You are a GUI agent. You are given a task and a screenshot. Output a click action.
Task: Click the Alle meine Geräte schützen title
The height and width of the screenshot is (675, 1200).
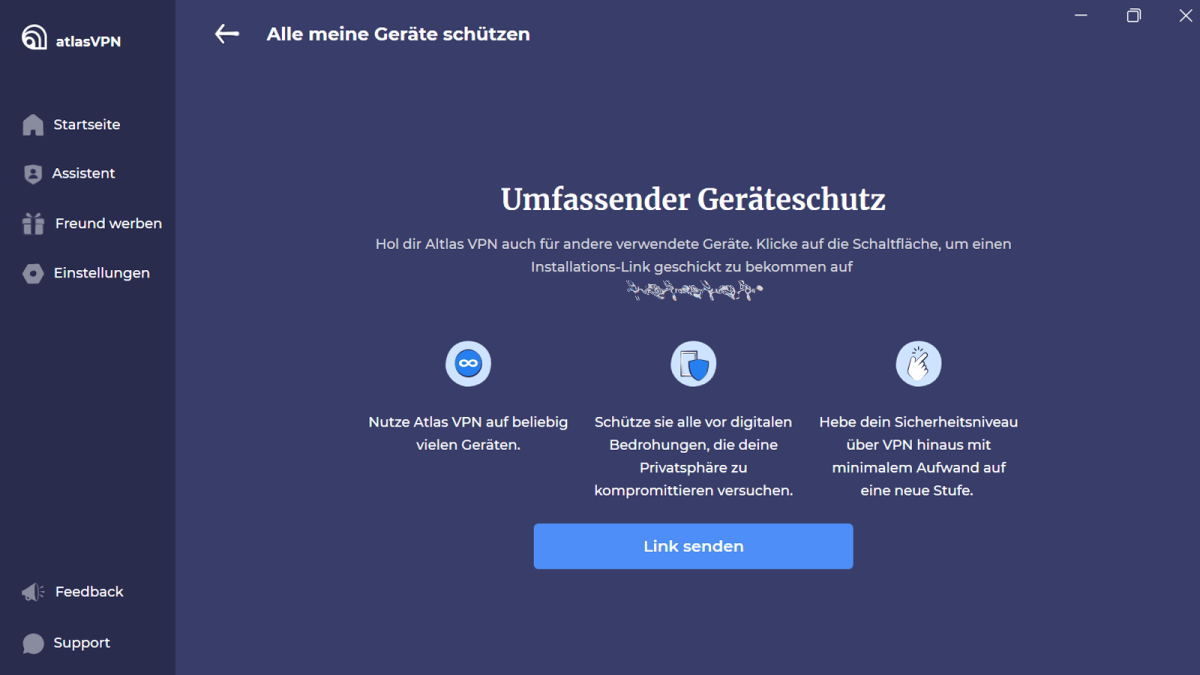398,34
